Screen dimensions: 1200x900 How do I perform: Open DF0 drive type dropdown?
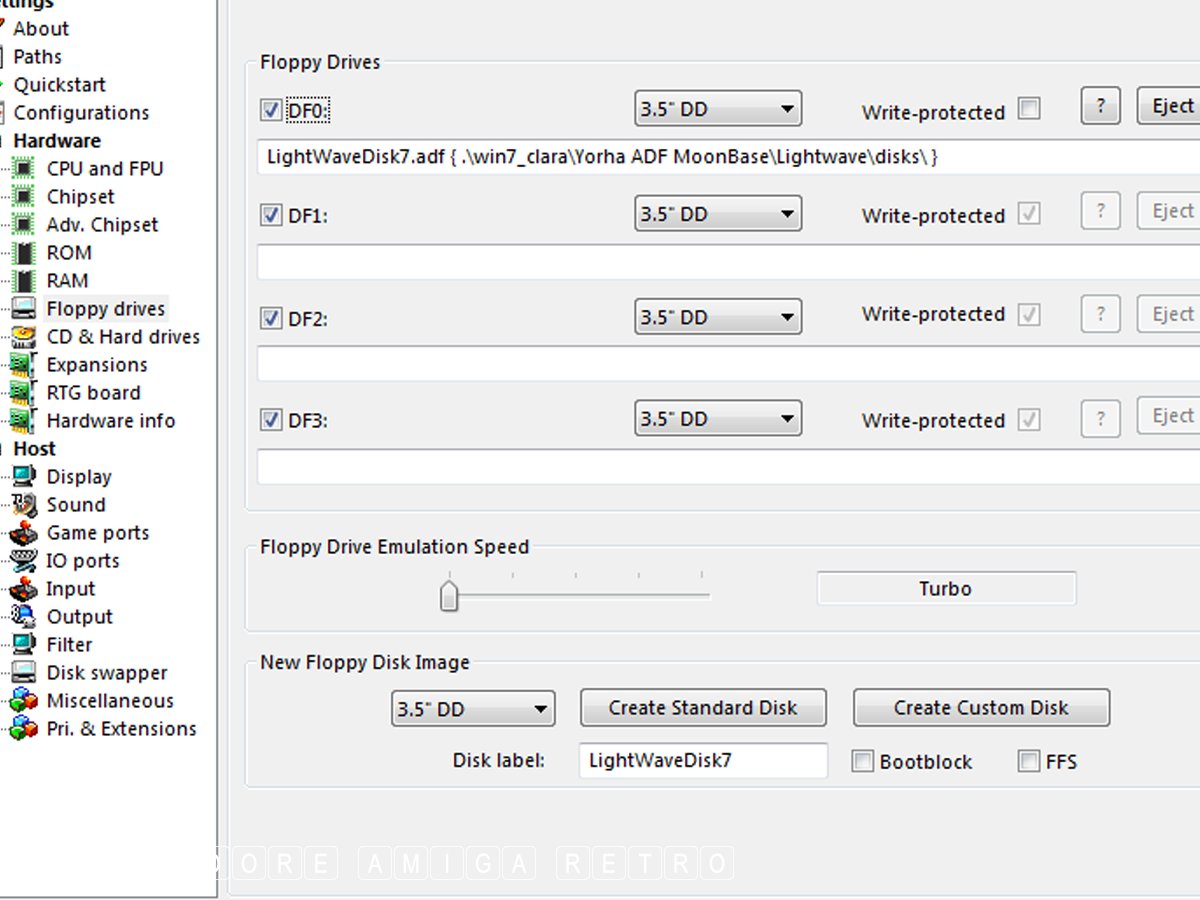[x=718, y=109]
